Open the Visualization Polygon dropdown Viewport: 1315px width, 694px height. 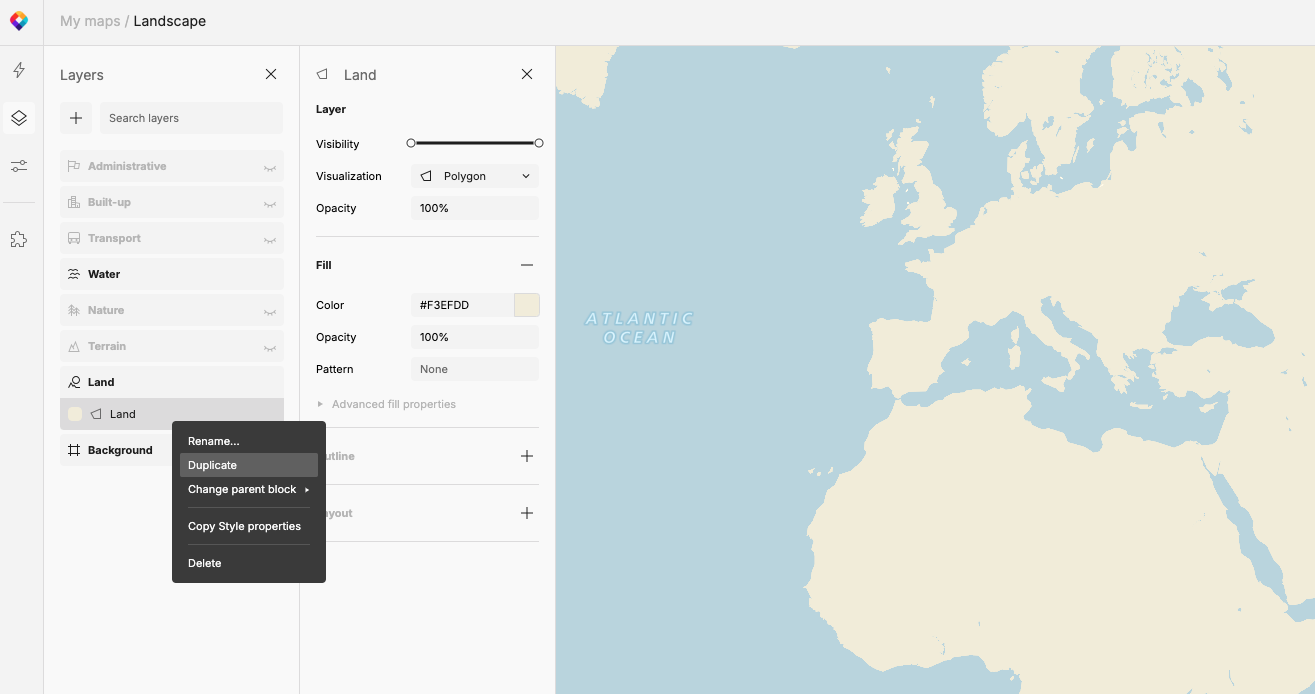pos(475,176)
